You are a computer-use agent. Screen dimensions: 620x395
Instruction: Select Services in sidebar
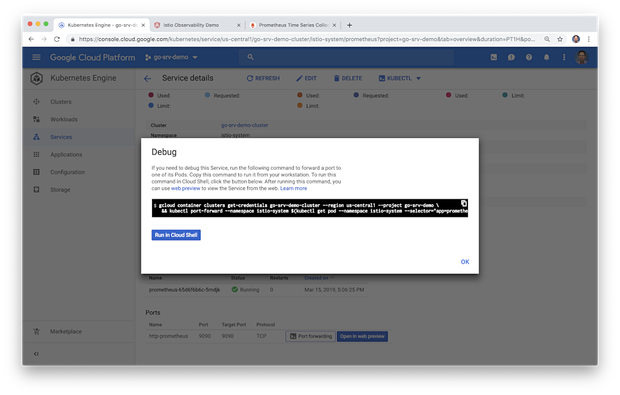pyautogui.click(x=61, y=137)
